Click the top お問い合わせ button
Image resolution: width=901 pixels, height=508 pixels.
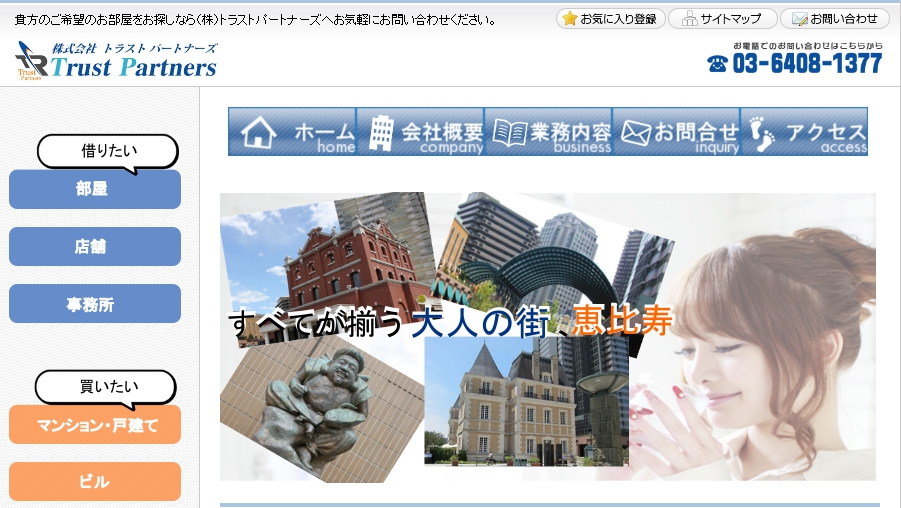point(836,19)
